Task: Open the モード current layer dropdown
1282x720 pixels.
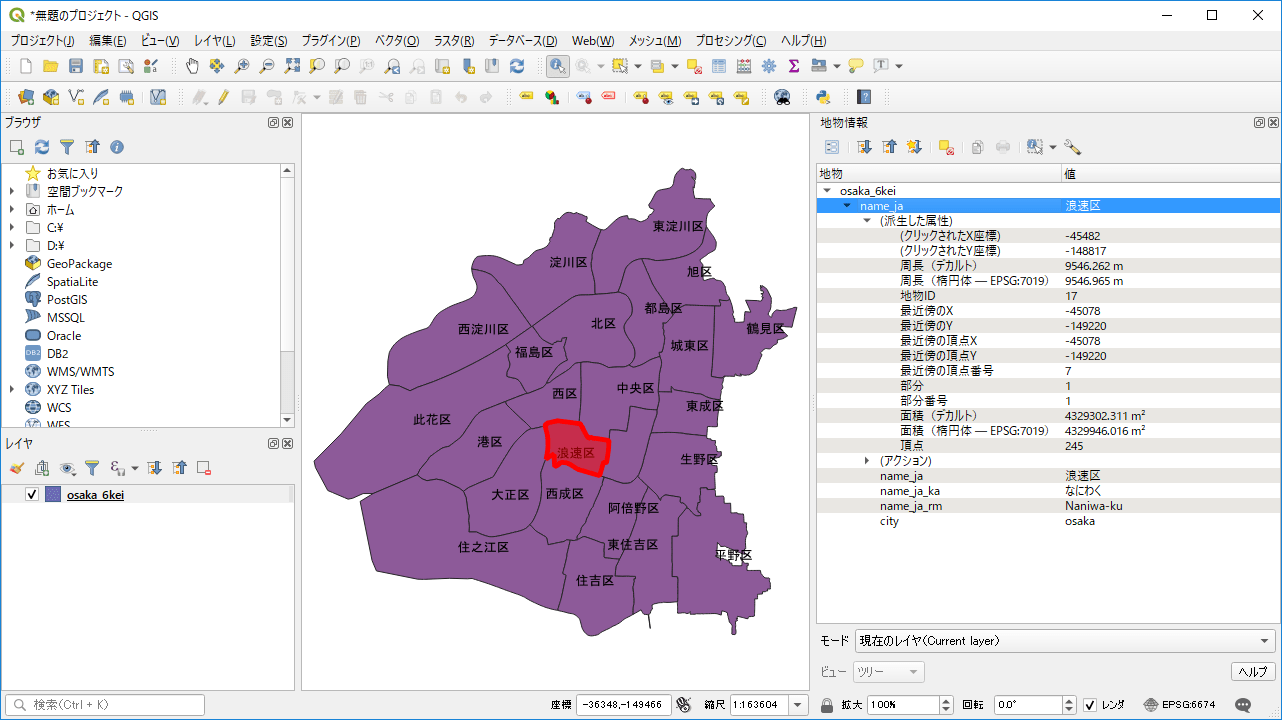Action: pyautogui.click(x=1064, y=641)
